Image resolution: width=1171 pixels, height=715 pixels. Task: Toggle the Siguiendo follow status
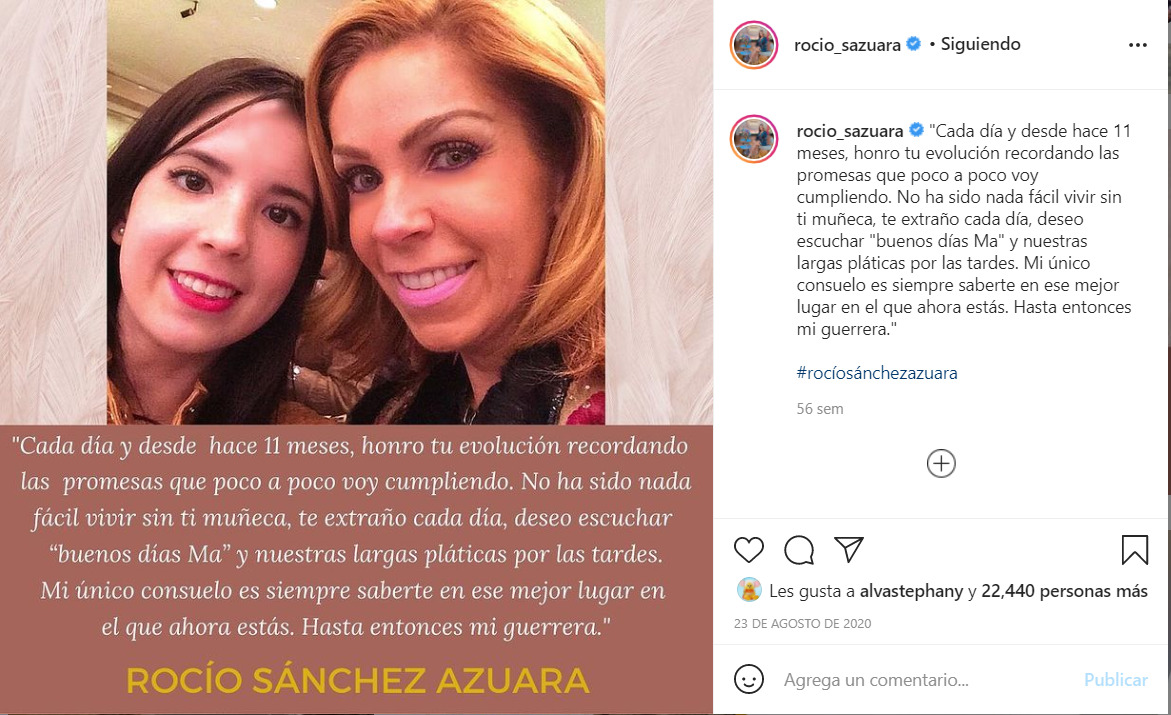click(x=980, y=44)
